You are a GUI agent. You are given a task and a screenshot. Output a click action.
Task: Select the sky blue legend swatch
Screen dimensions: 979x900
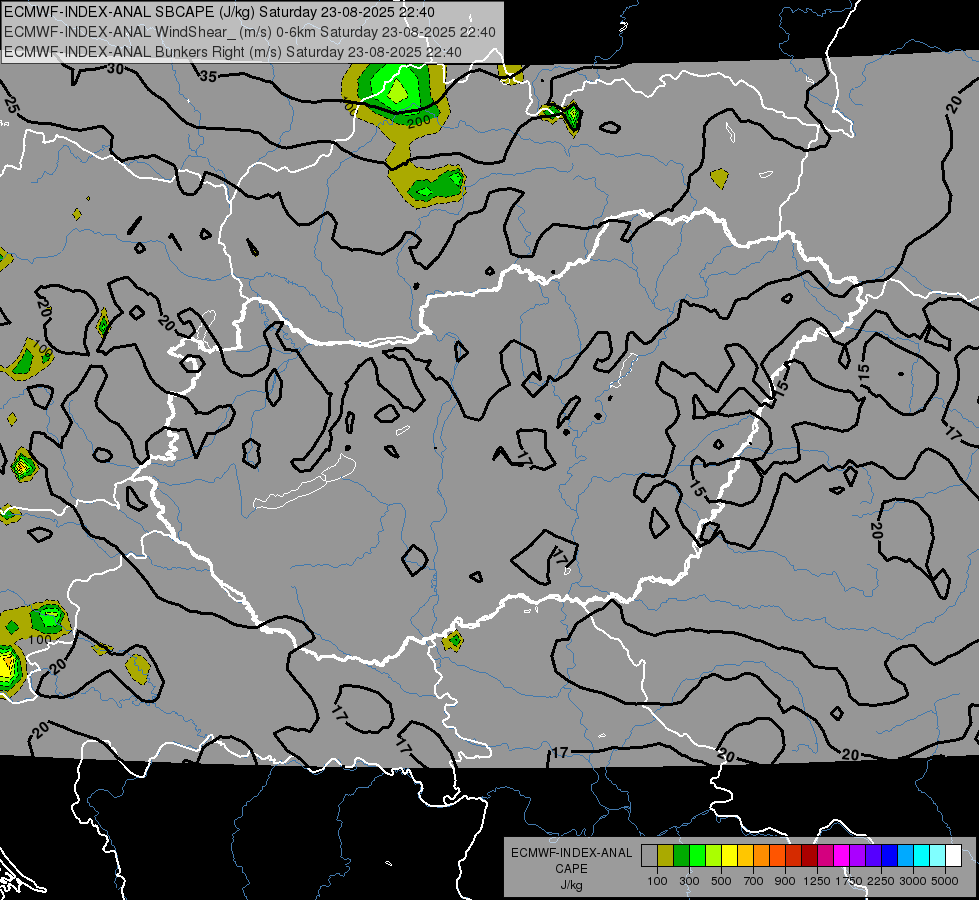(x=905, y=856)
